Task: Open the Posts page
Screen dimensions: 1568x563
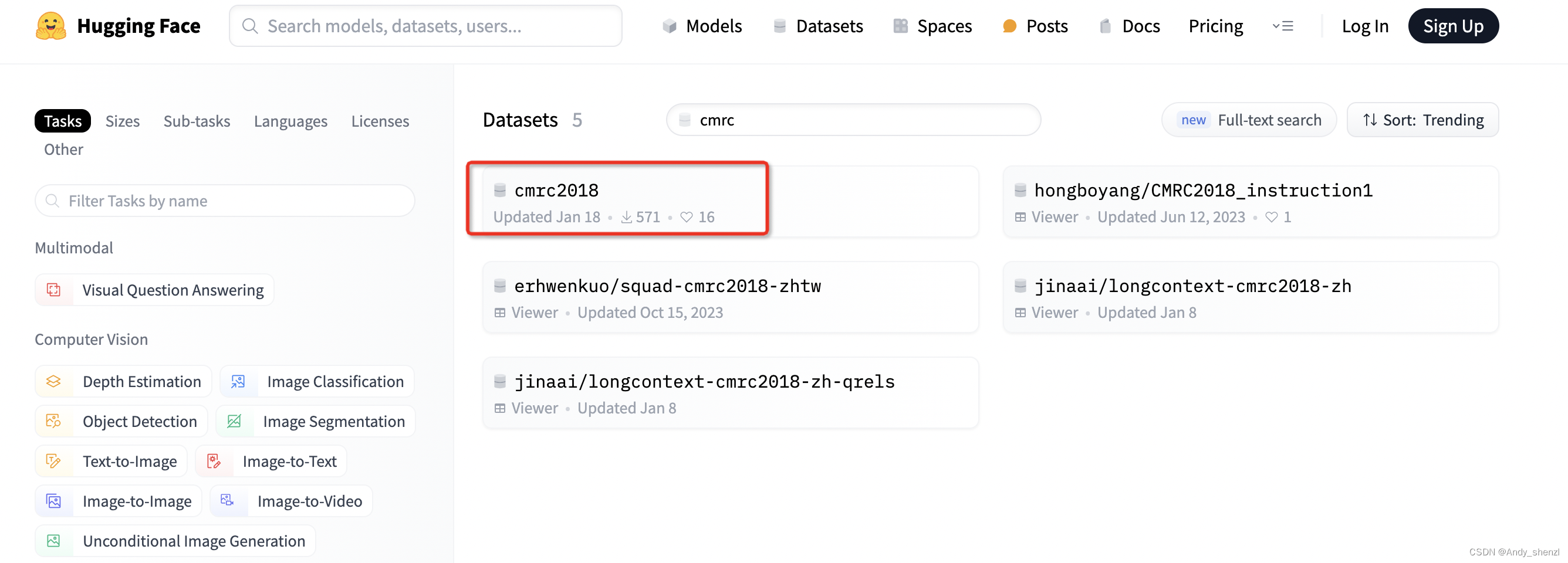Action: click(x=1035, y=26)
